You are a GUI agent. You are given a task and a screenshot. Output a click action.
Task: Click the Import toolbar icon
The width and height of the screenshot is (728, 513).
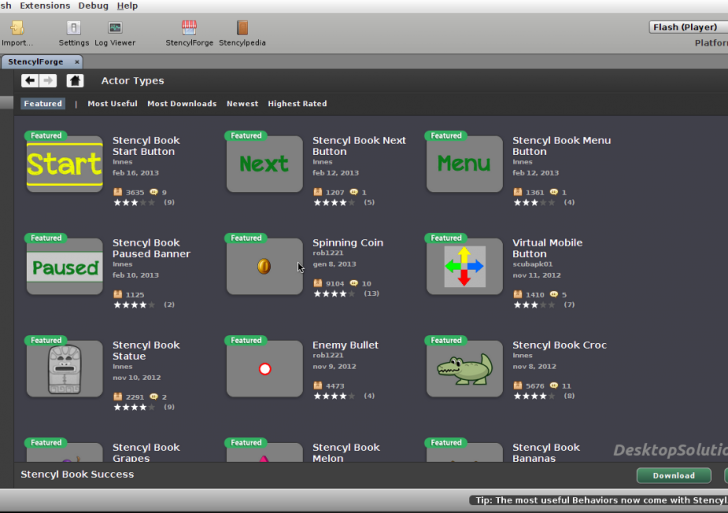click(x=16, y=28)
